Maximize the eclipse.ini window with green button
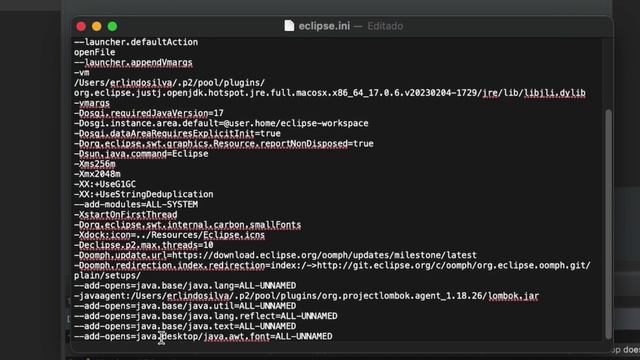The width and height of the screenshot is (640, 360). point(112,27)
